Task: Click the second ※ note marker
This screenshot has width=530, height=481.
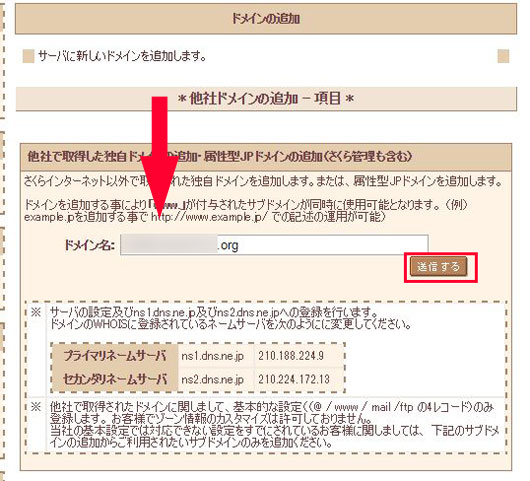Action: (x=36, y=407)
